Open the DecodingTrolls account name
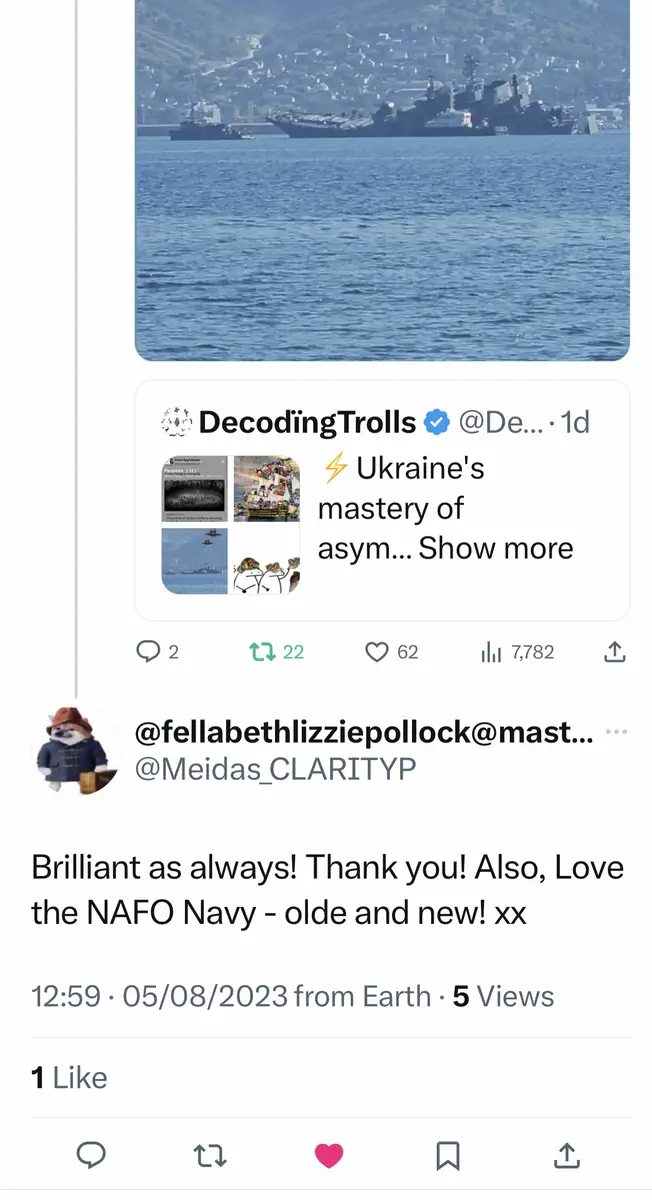 click(307, 423)
